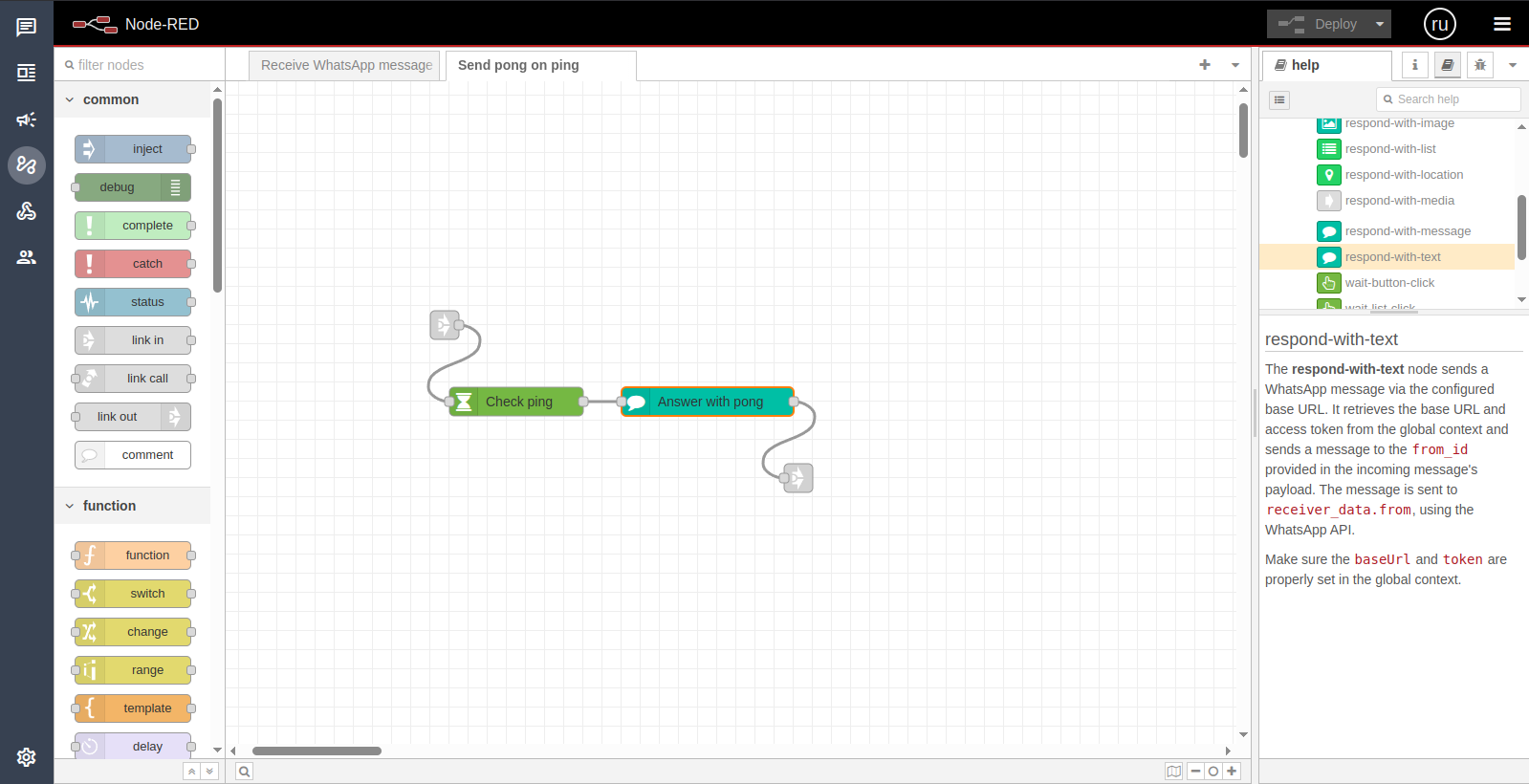Toggle help topics list view button
This screenshot has width=1529, height=784.
pyautogui.click(x=1279, y=99)
